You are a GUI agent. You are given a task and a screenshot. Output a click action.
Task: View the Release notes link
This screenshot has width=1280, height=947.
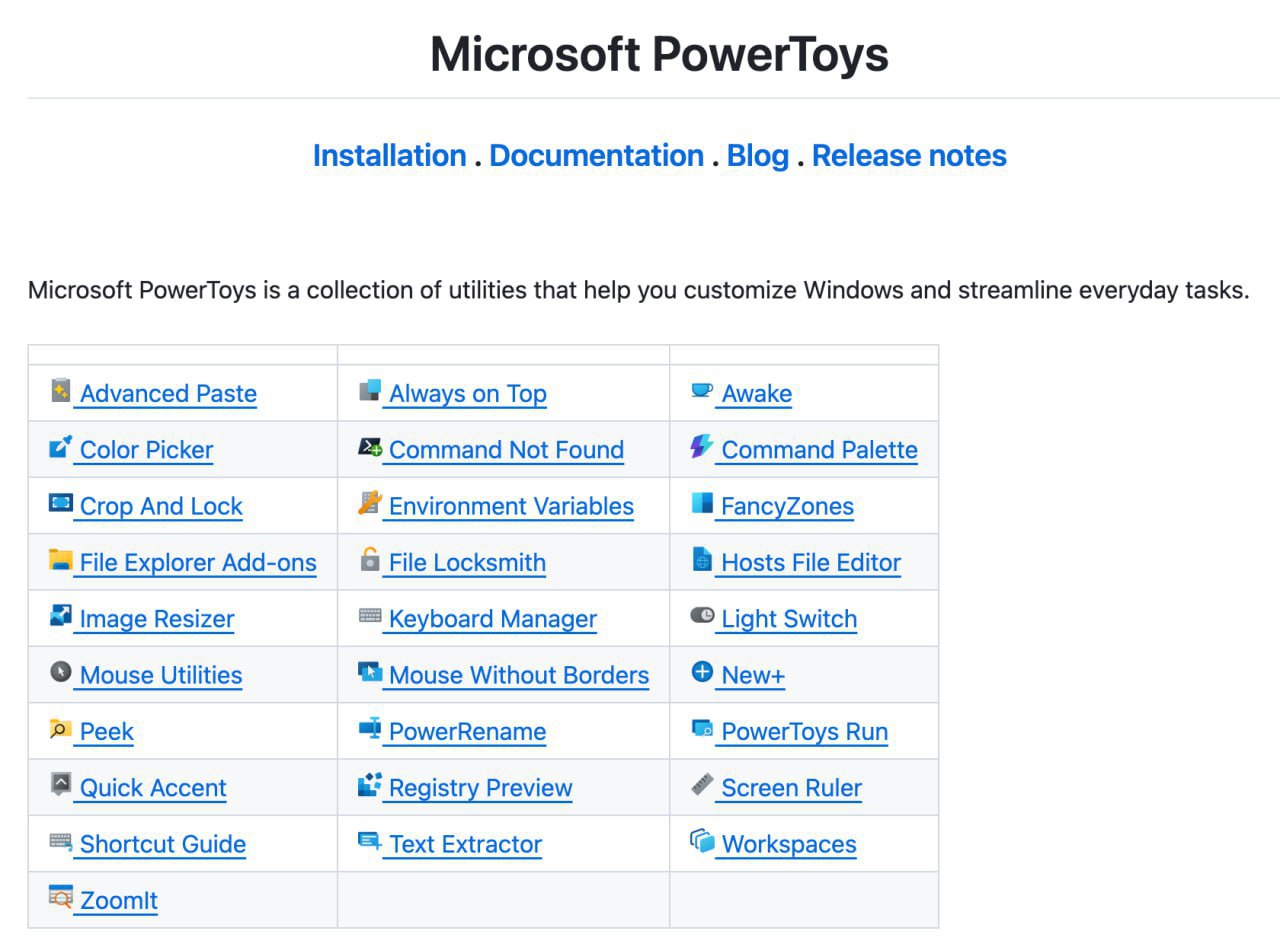908,156
